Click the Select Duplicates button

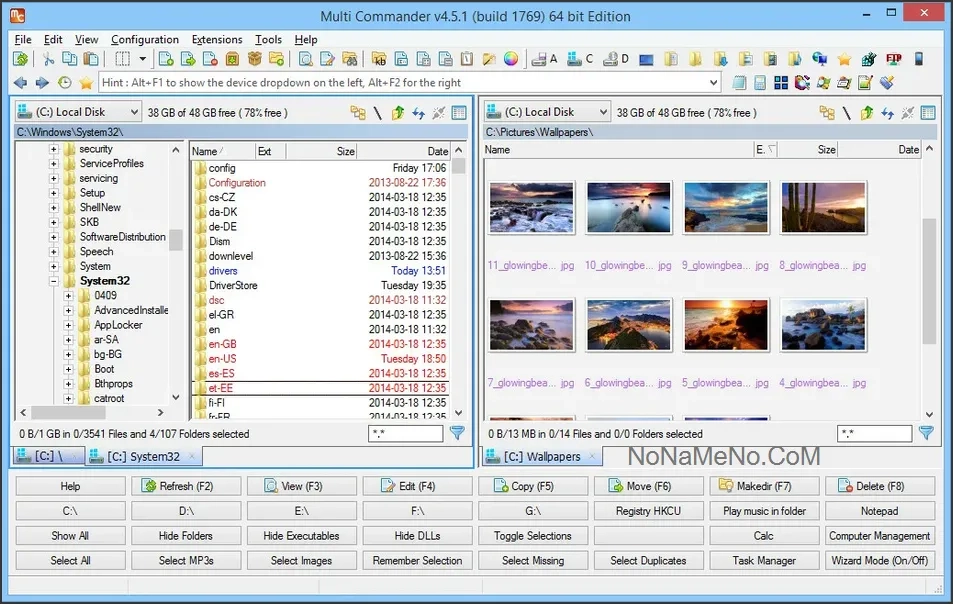point(648,561)
